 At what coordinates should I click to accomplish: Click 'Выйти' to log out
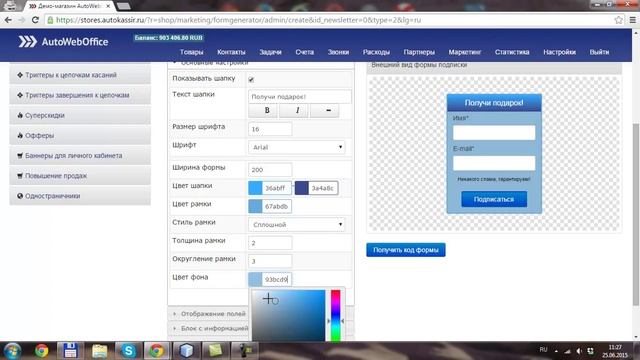point(599,52)
